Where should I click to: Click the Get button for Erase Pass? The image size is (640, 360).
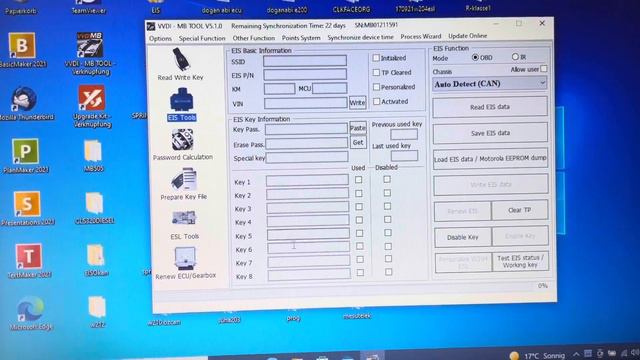358,142
